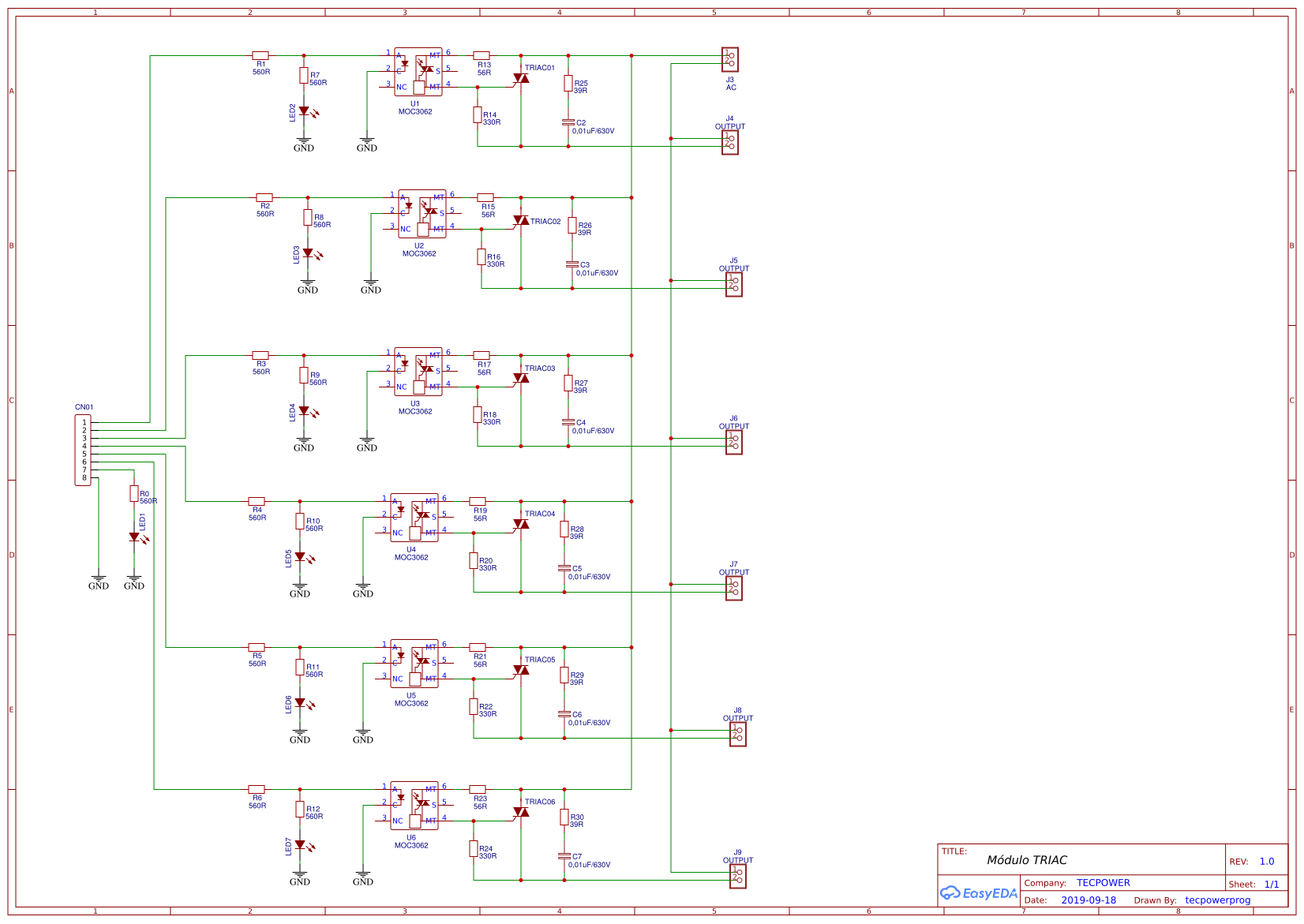Click the J9 OUTPUT connector
1304x924 pixels.
[x=736, y=877]
